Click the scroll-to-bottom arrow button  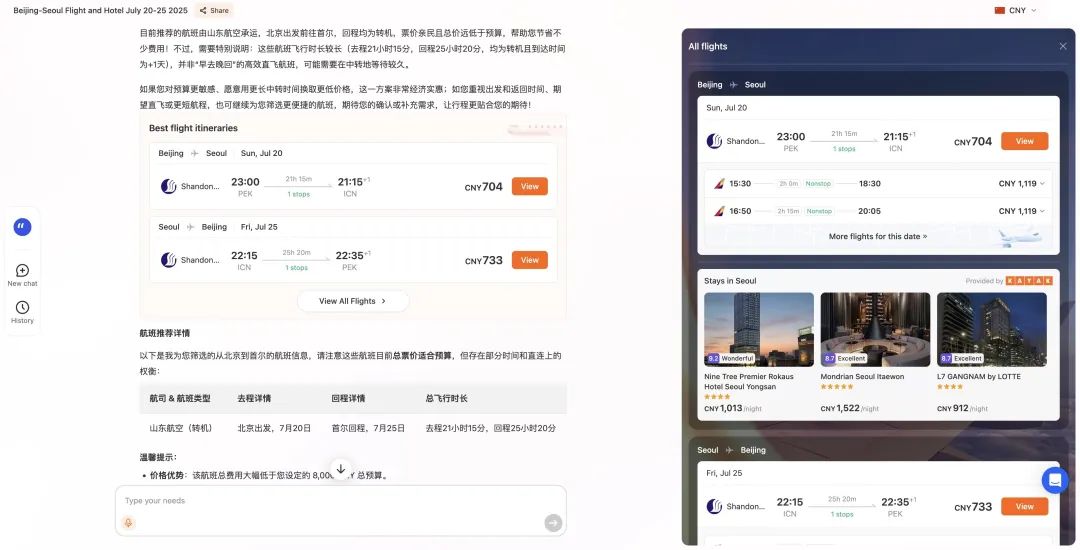340,469
